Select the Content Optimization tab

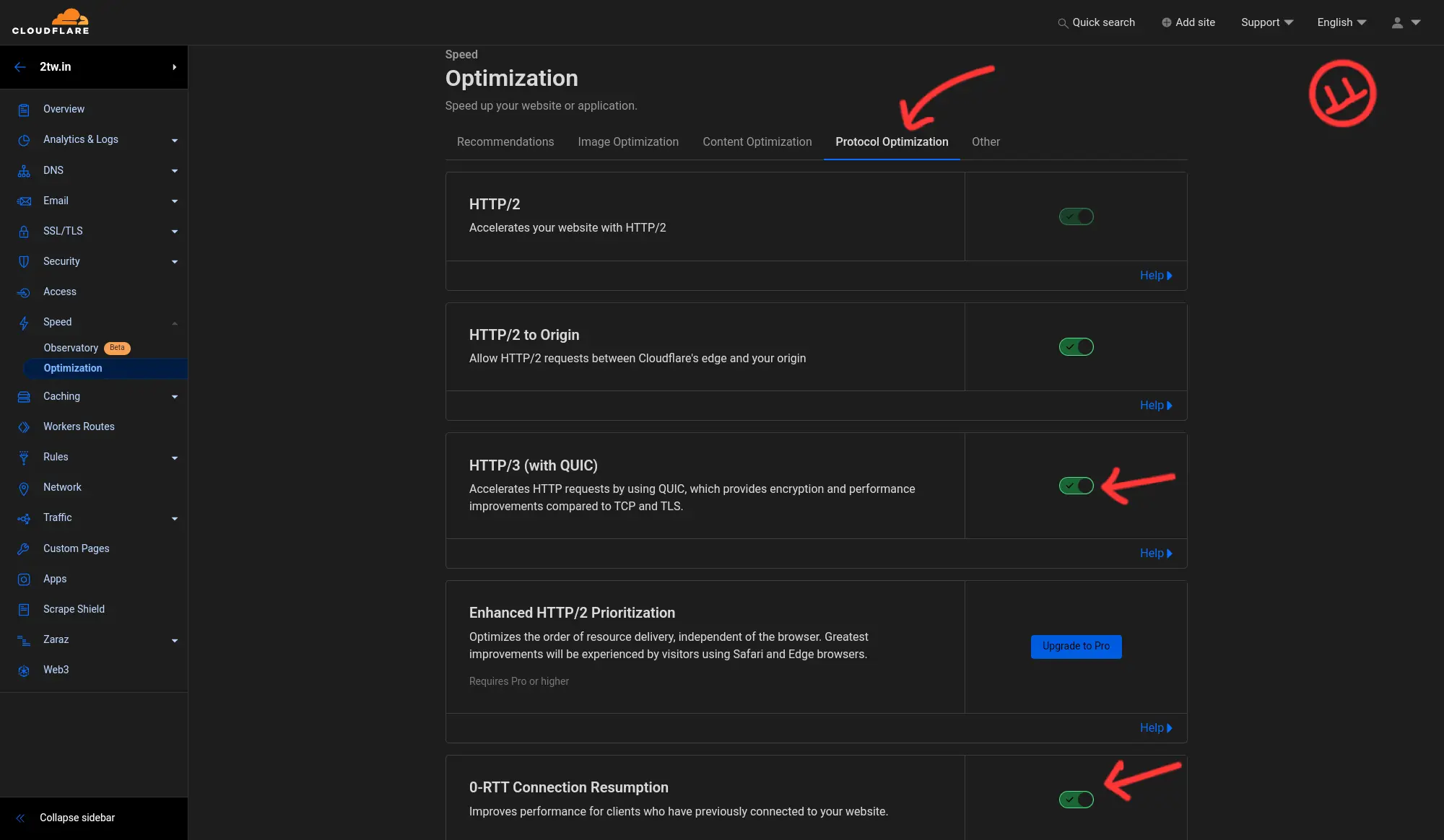[757, 141]
